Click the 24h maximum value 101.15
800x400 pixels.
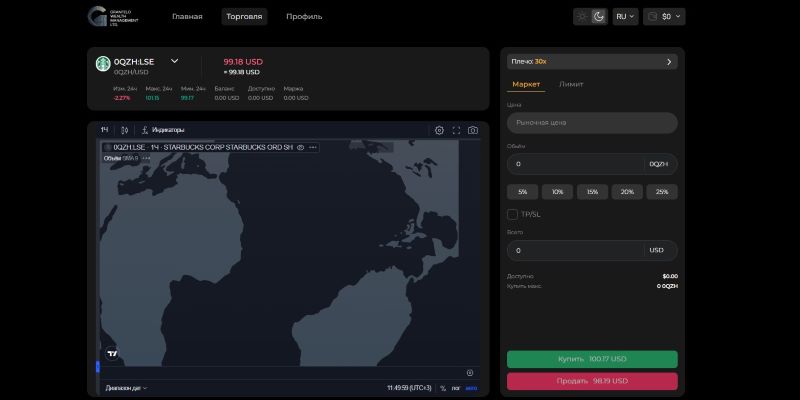tap(152, 98)
